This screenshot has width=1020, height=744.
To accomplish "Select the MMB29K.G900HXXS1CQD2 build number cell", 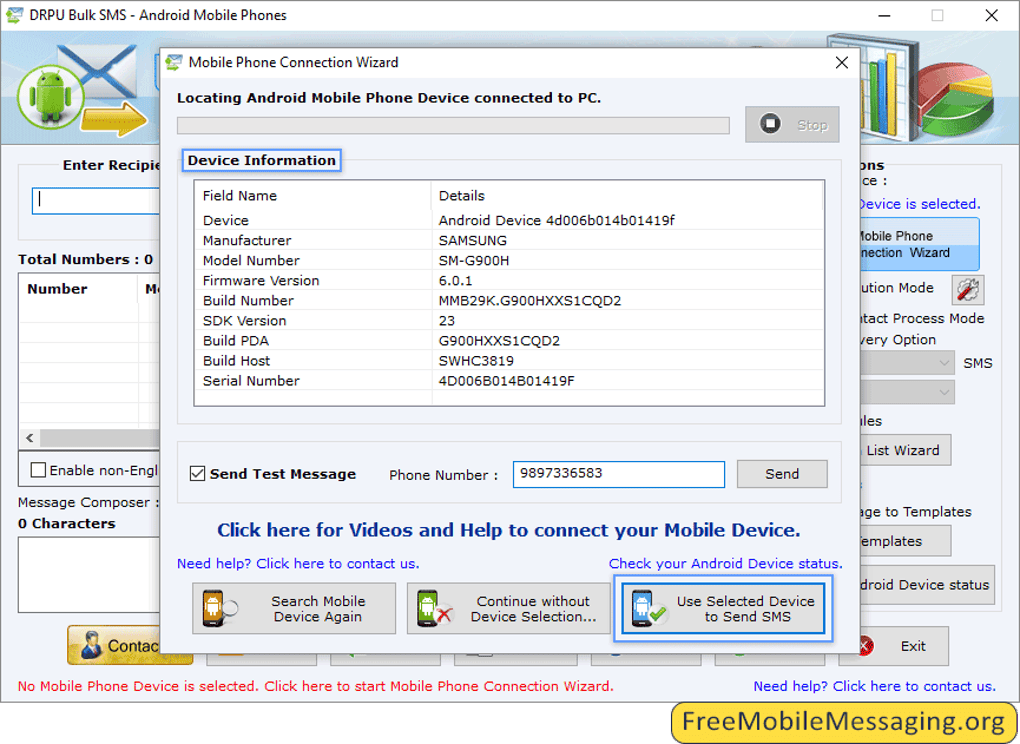I will pos(530,301).
